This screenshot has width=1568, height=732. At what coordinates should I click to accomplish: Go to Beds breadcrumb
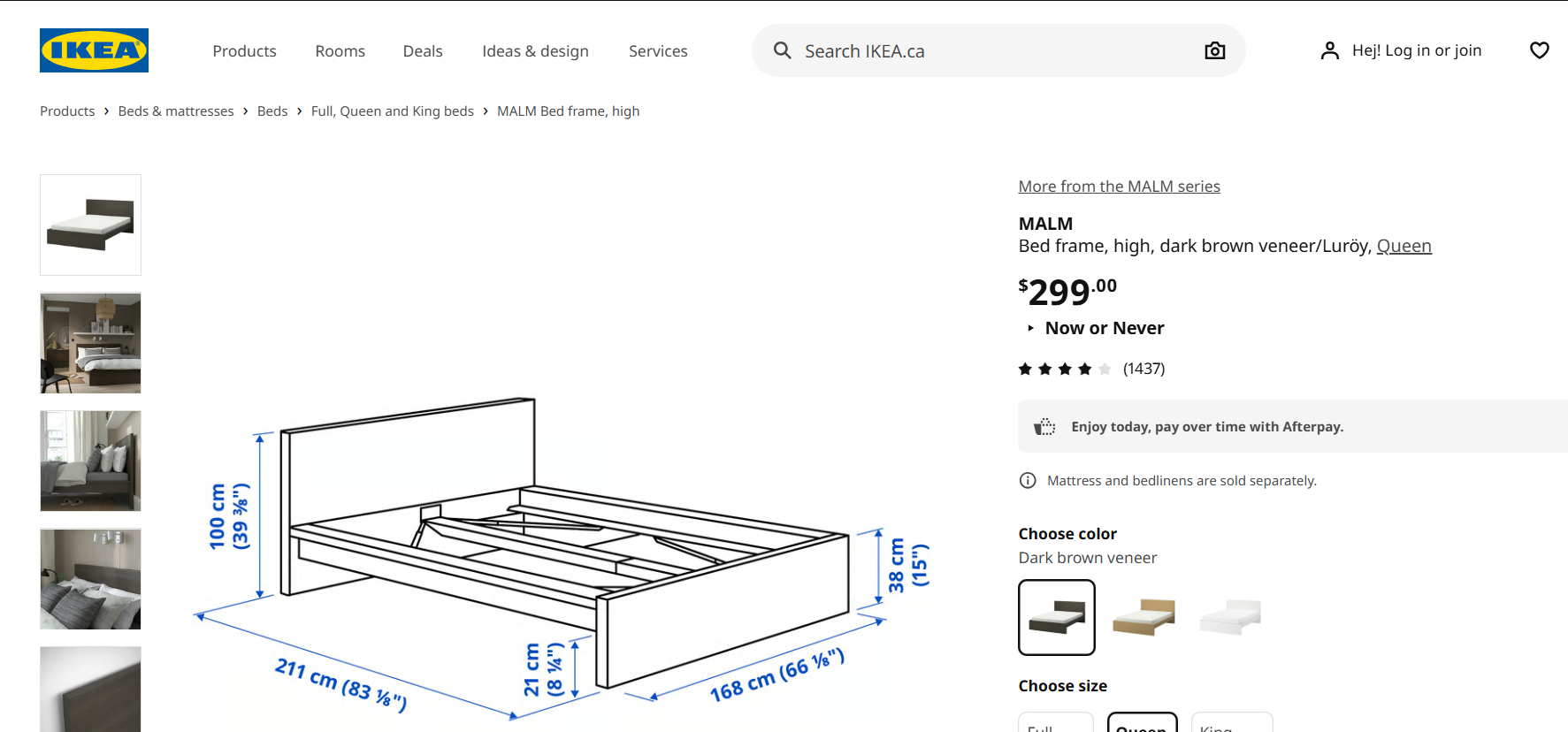[272, 111]
